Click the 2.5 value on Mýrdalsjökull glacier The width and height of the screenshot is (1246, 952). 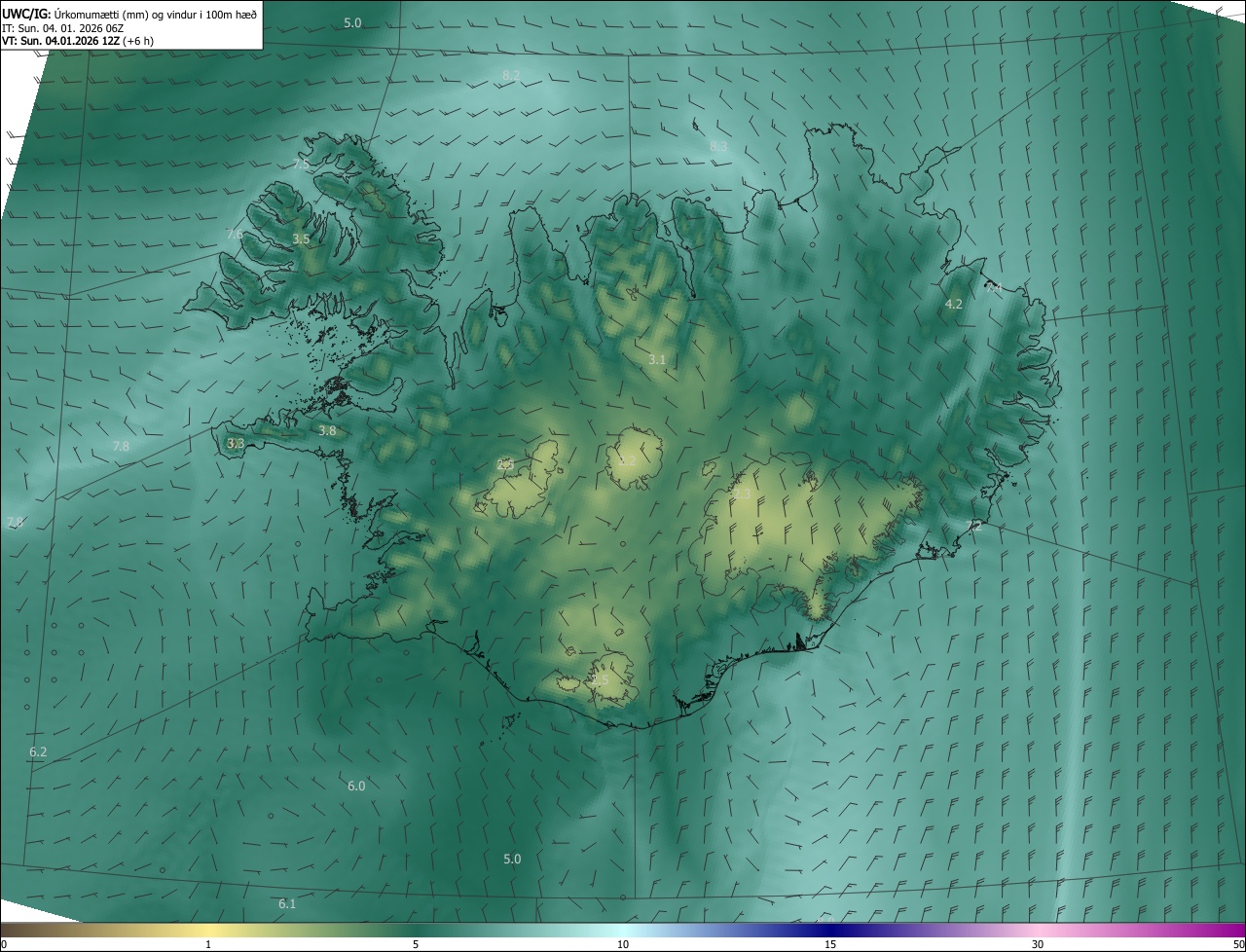point(600,679)
